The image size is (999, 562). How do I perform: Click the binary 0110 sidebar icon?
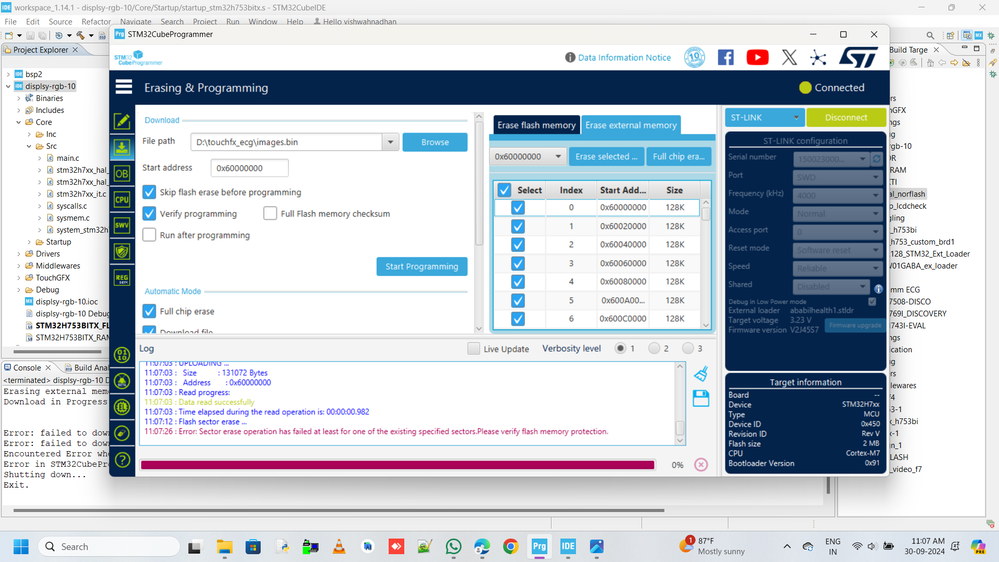122,355
